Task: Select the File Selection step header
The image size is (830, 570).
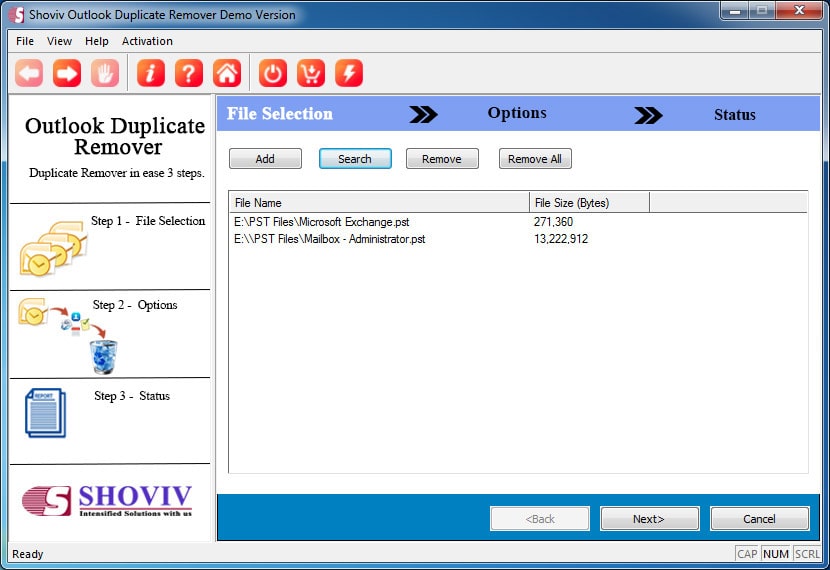Action: (x=279, y=114)
